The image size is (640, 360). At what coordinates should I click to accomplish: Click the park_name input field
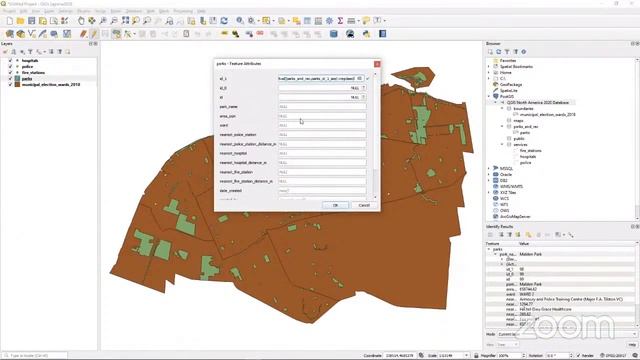(322, 107)
